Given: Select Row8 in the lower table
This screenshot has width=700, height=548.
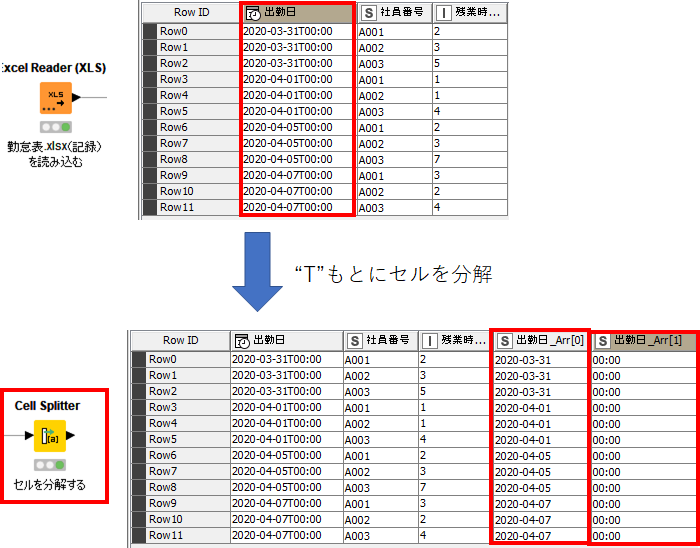Looking at the screenshot, I should tap(180, 488).
